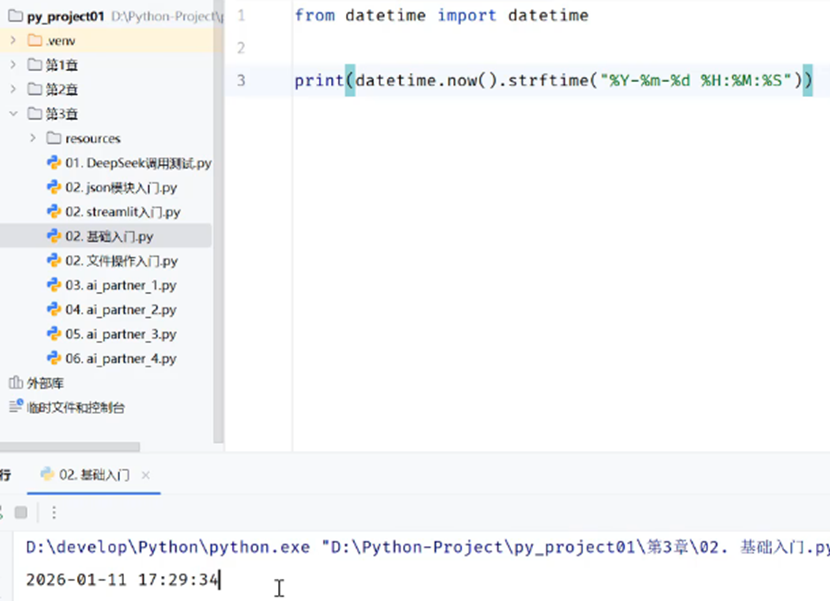
Task: Select the 临时文件和控制台 node label
Action: click(x=76, y=407)
